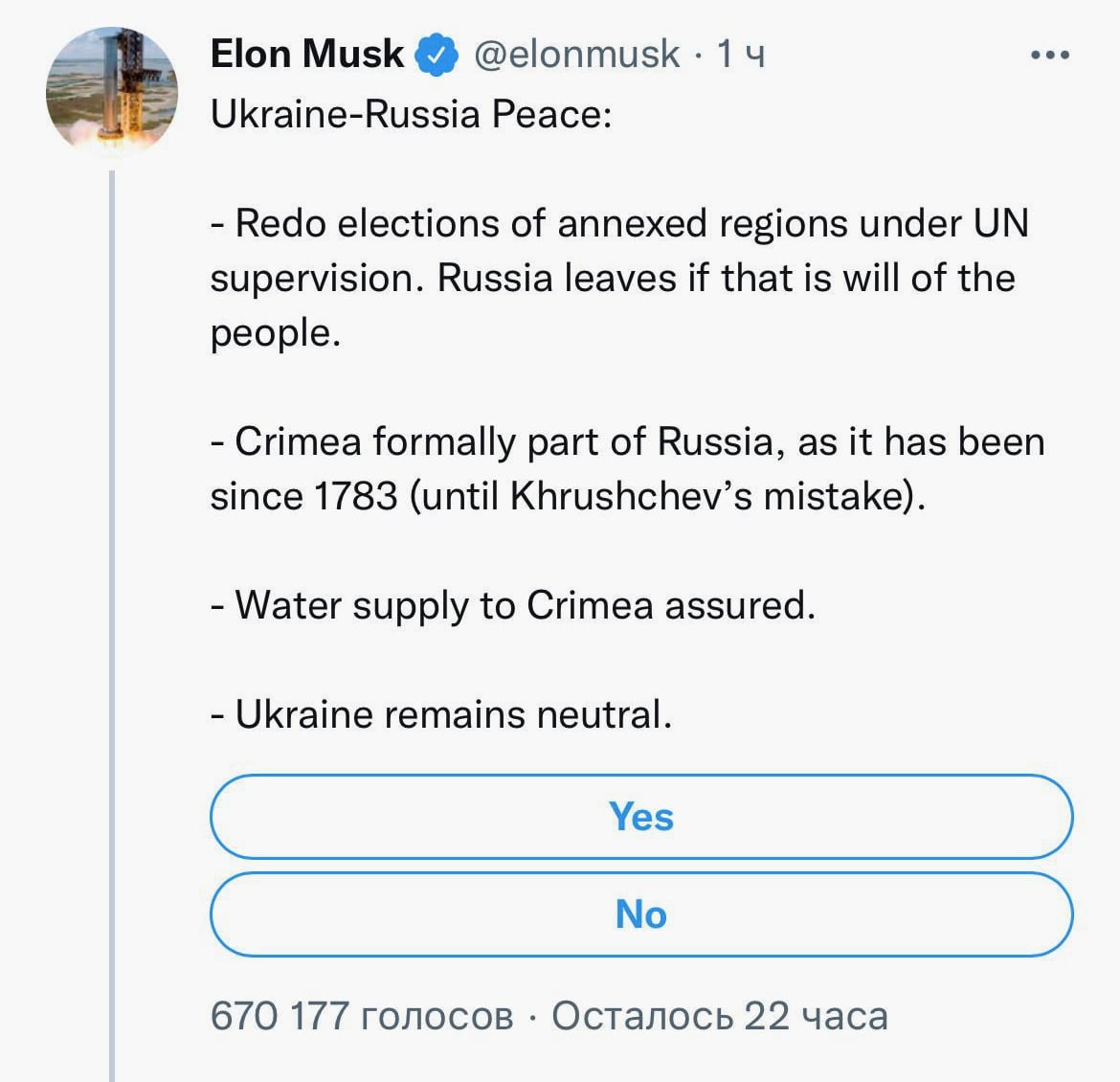Click the year '1783' in the tweet

click(355, 496)
